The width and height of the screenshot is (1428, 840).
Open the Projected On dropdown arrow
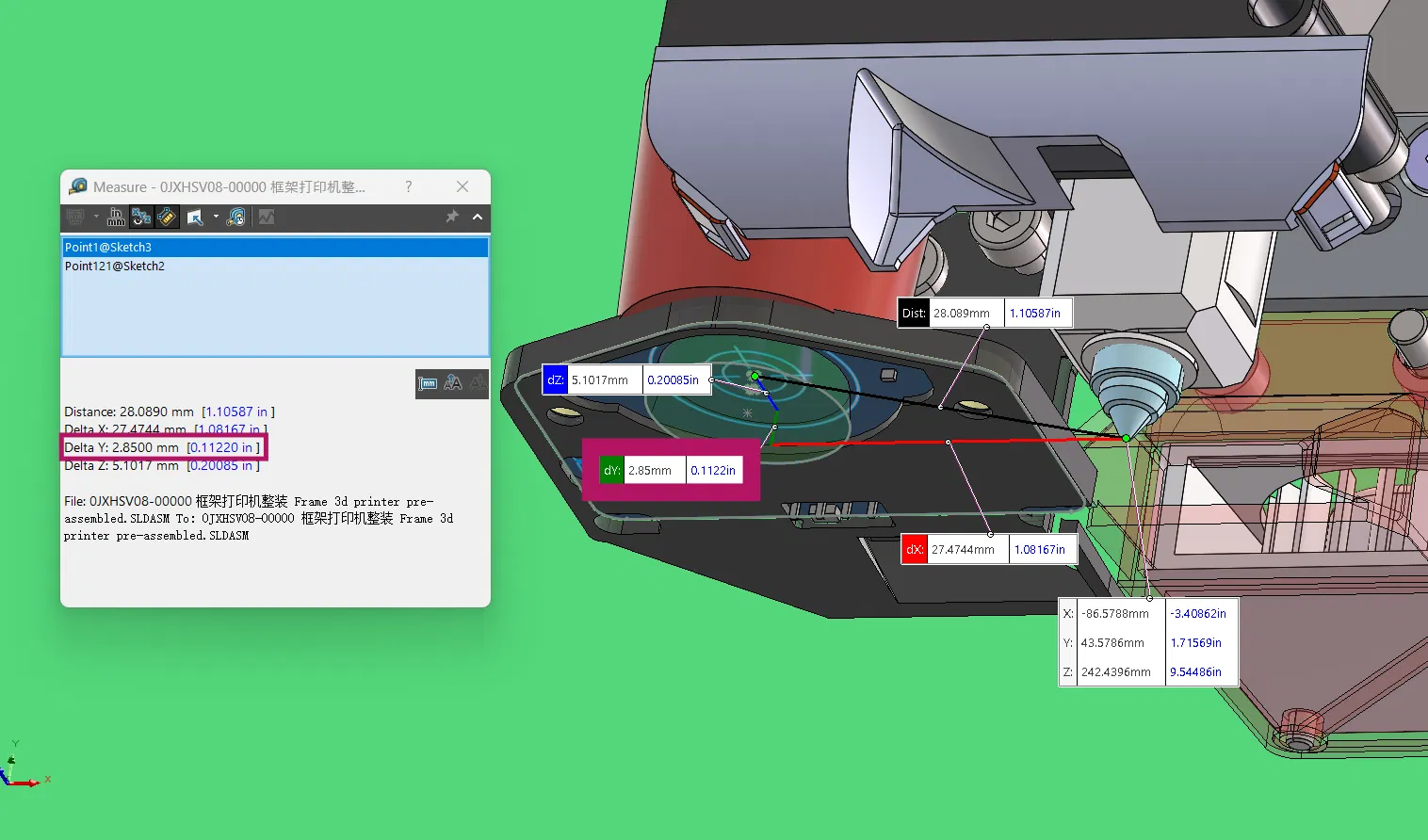(216, 218)
